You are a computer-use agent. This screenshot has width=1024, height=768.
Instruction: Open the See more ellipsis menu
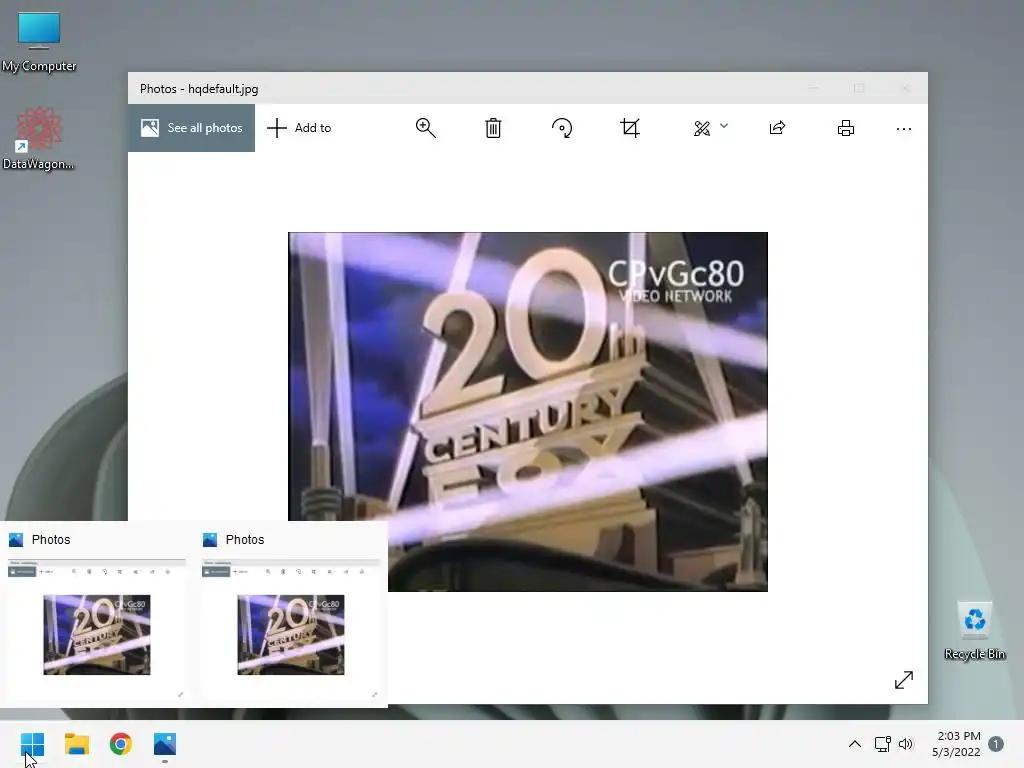point(904,129)
